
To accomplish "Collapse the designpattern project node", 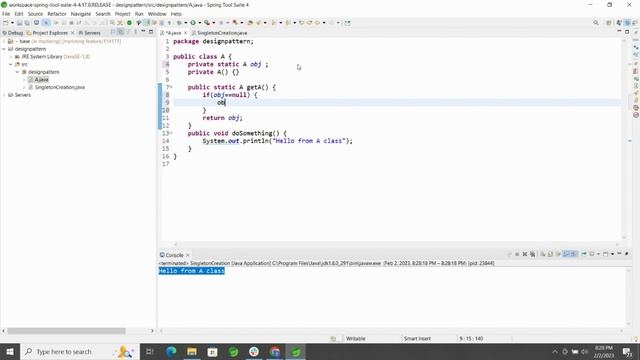I will [4, 49].
